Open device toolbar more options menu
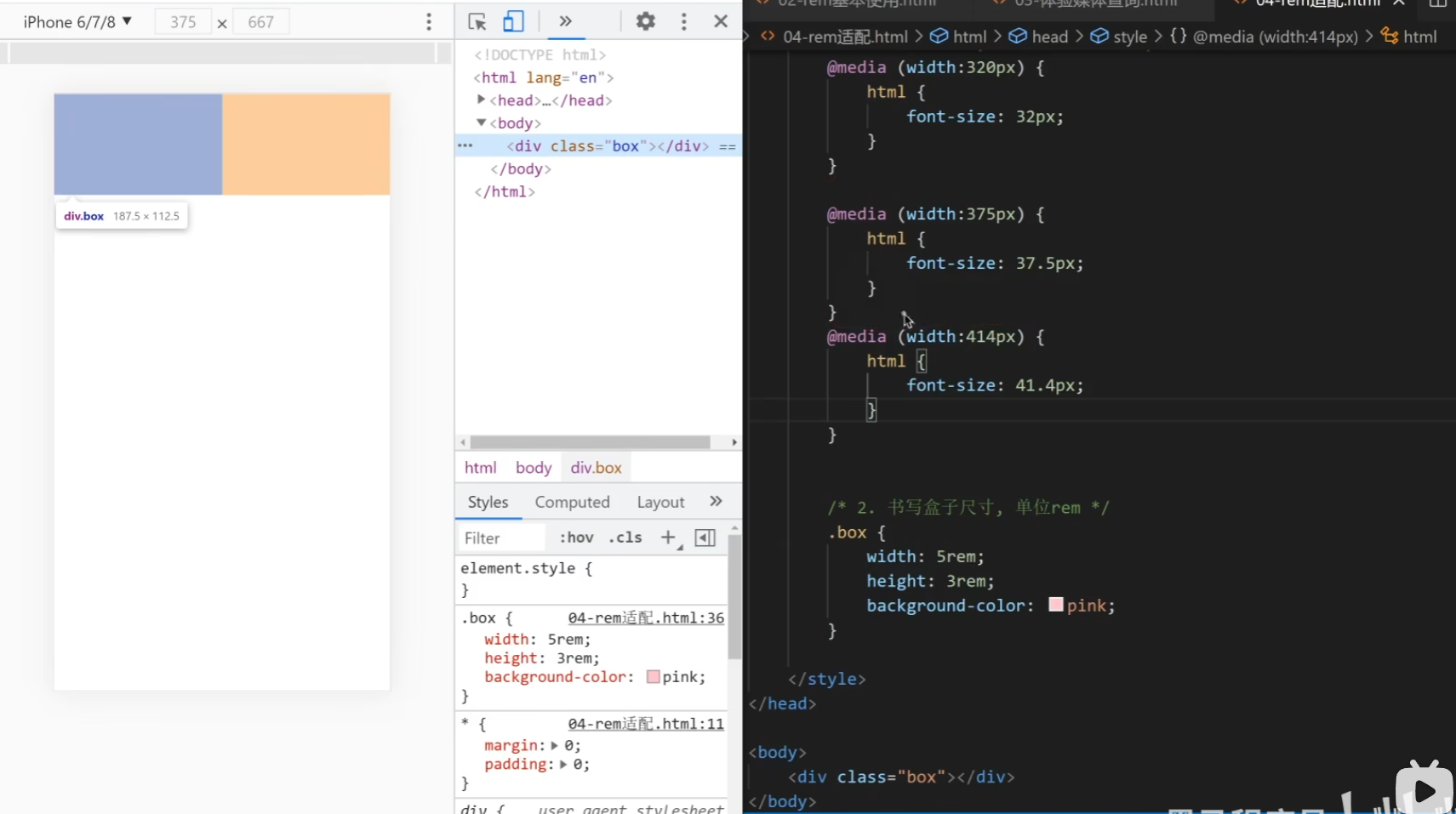Screen dimensions: 1456x814 [x=429, y=22]
